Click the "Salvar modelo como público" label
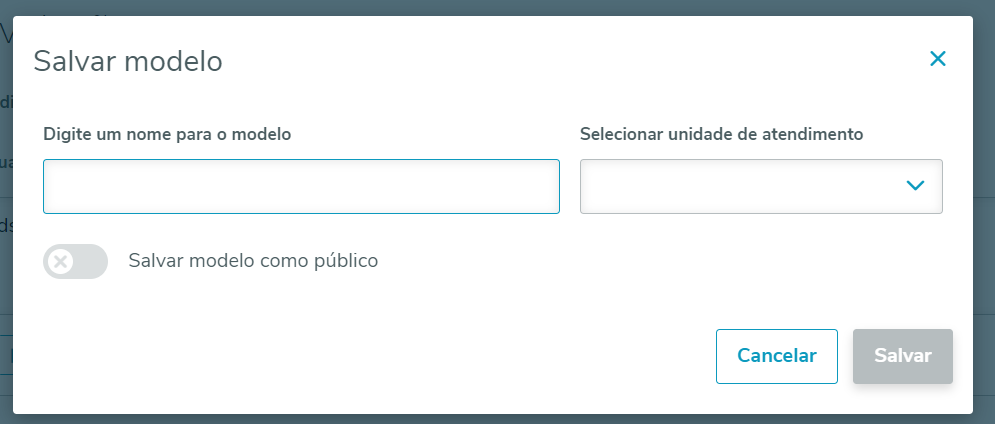The height and width of the screenshot is (424, 995). (253, 261)
